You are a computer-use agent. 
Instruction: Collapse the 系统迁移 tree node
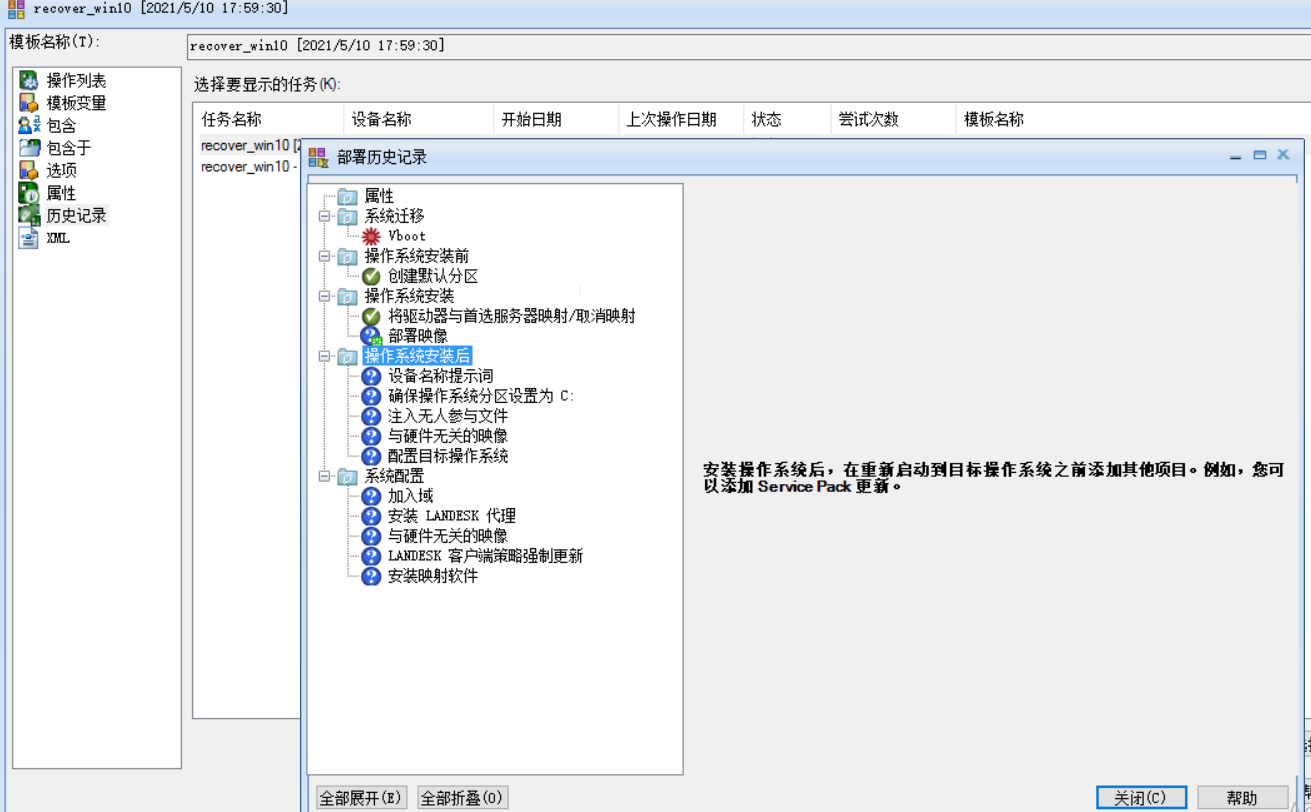click(x=324, y=216)
